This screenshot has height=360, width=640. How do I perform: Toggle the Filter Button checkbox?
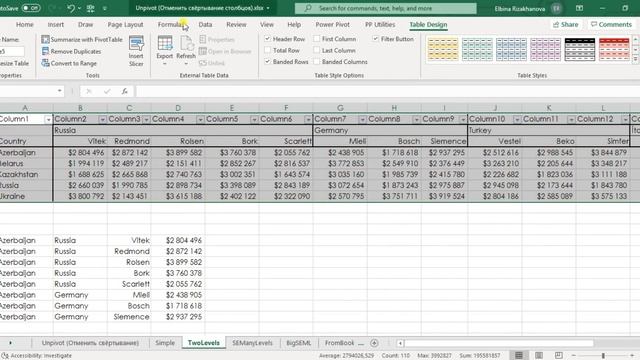tap(375, 39)
